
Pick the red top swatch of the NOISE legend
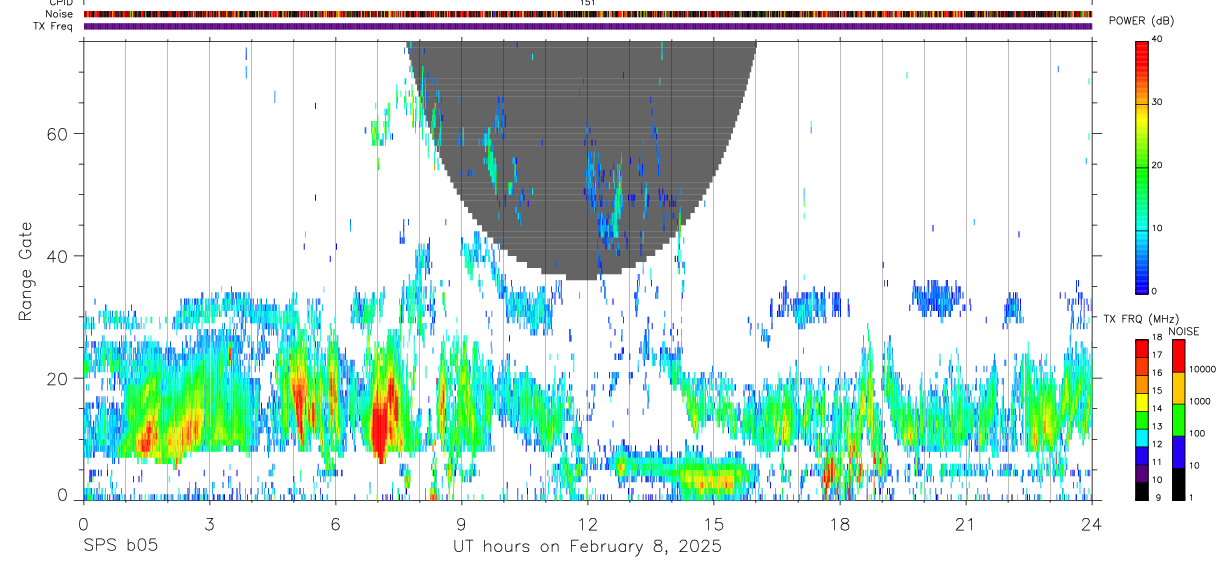(x=1178, y=356)
